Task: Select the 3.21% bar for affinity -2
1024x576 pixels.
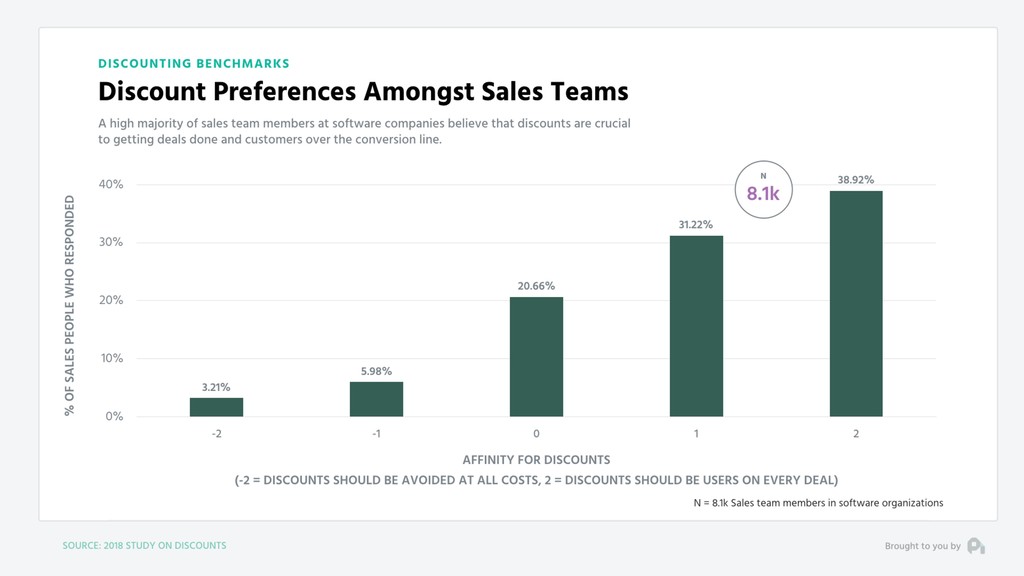Action: 216,407
